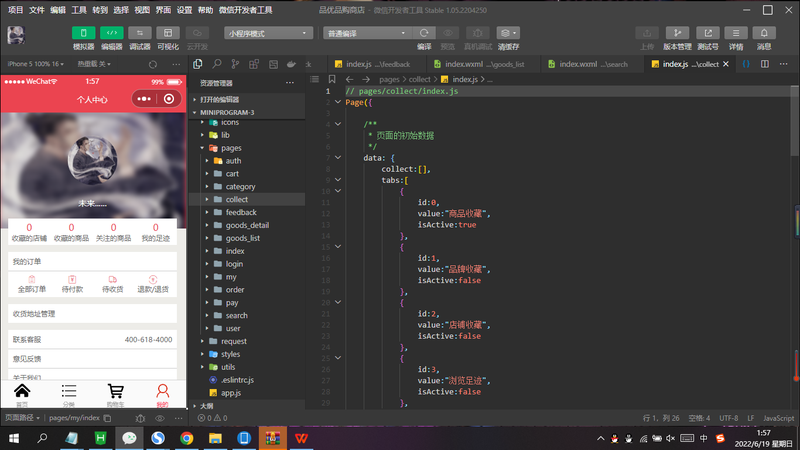800x450 pixels.
Task: Open the Tools menu
Action: (x=79, y=10)
